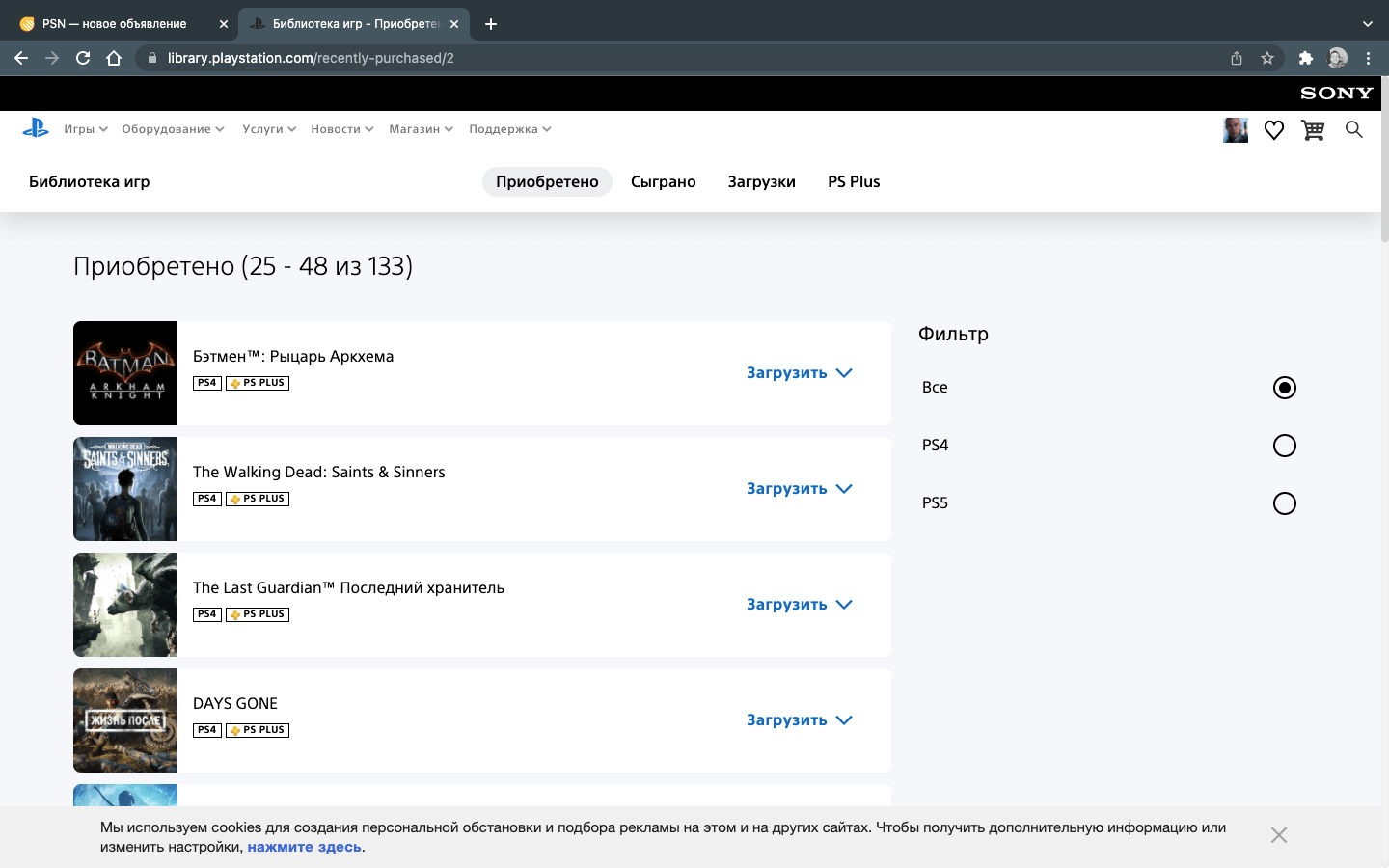Expand the Поддержка menu
The image size is (1389, 868).
click(510, 129)
